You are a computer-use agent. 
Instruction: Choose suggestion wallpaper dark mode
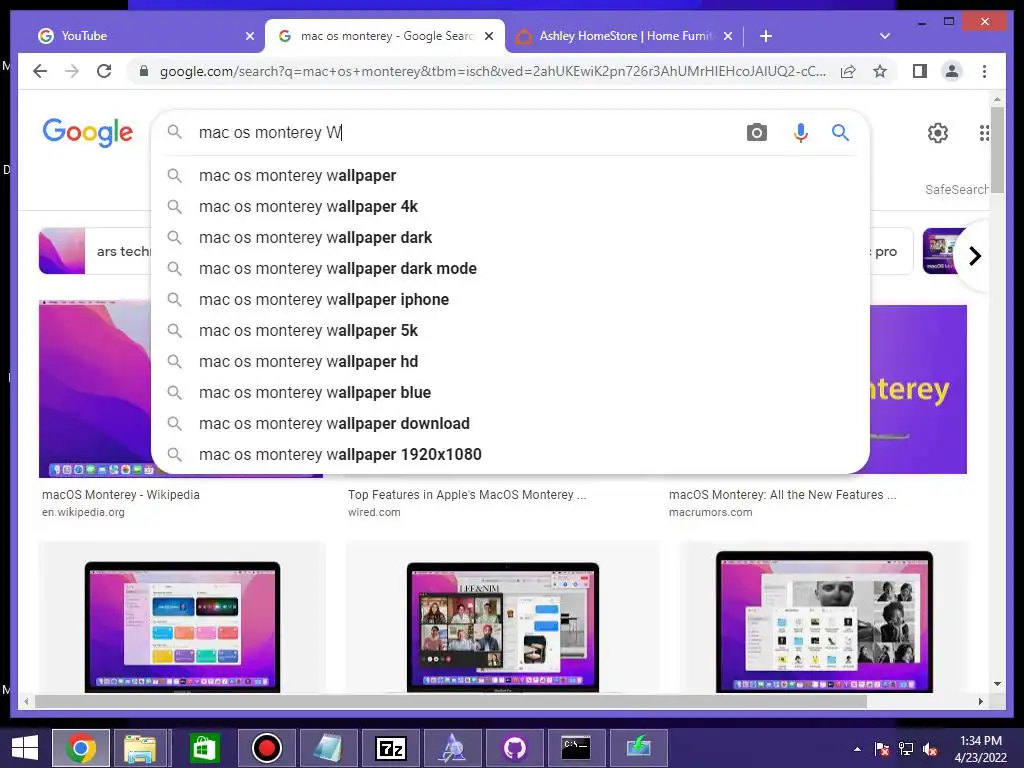click(510, 268)
